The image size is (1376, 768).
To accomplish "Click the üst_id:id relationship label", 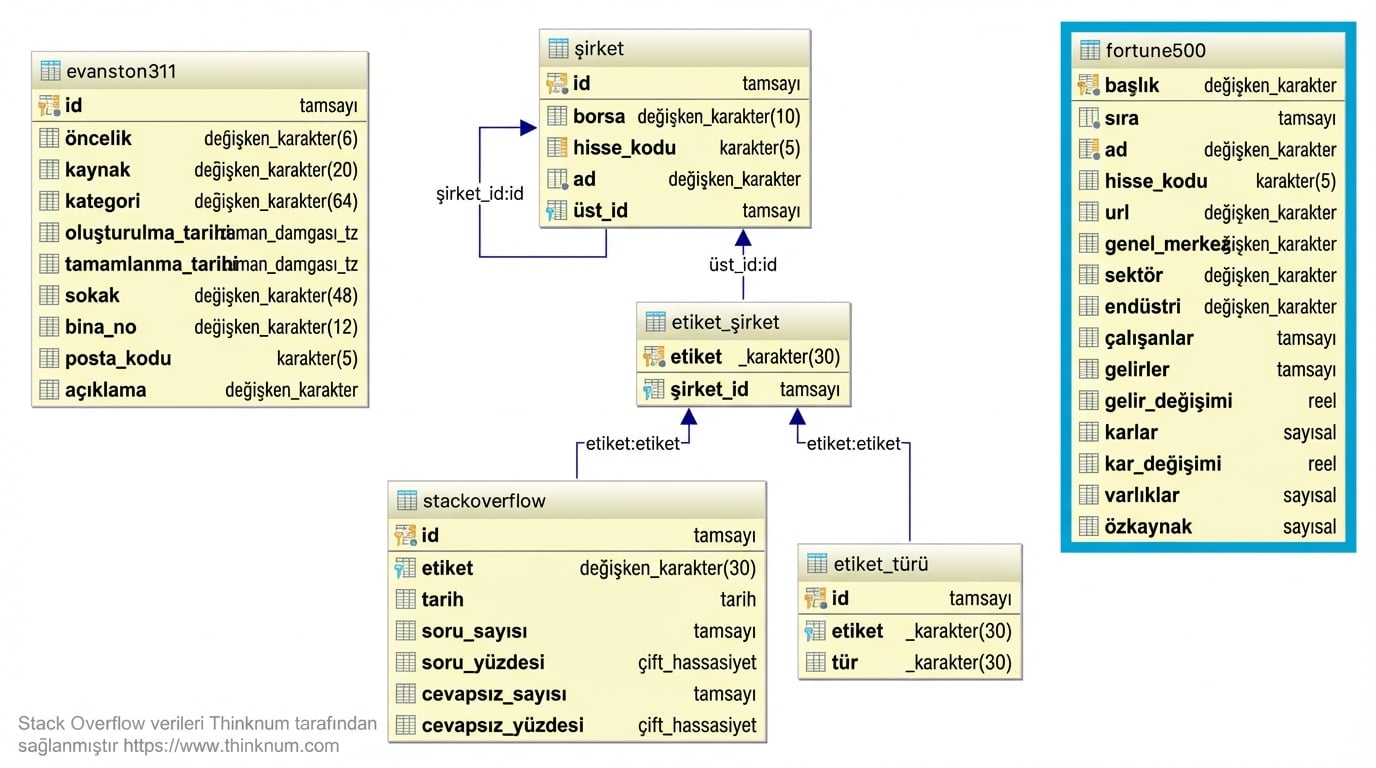I will point(743,265).
